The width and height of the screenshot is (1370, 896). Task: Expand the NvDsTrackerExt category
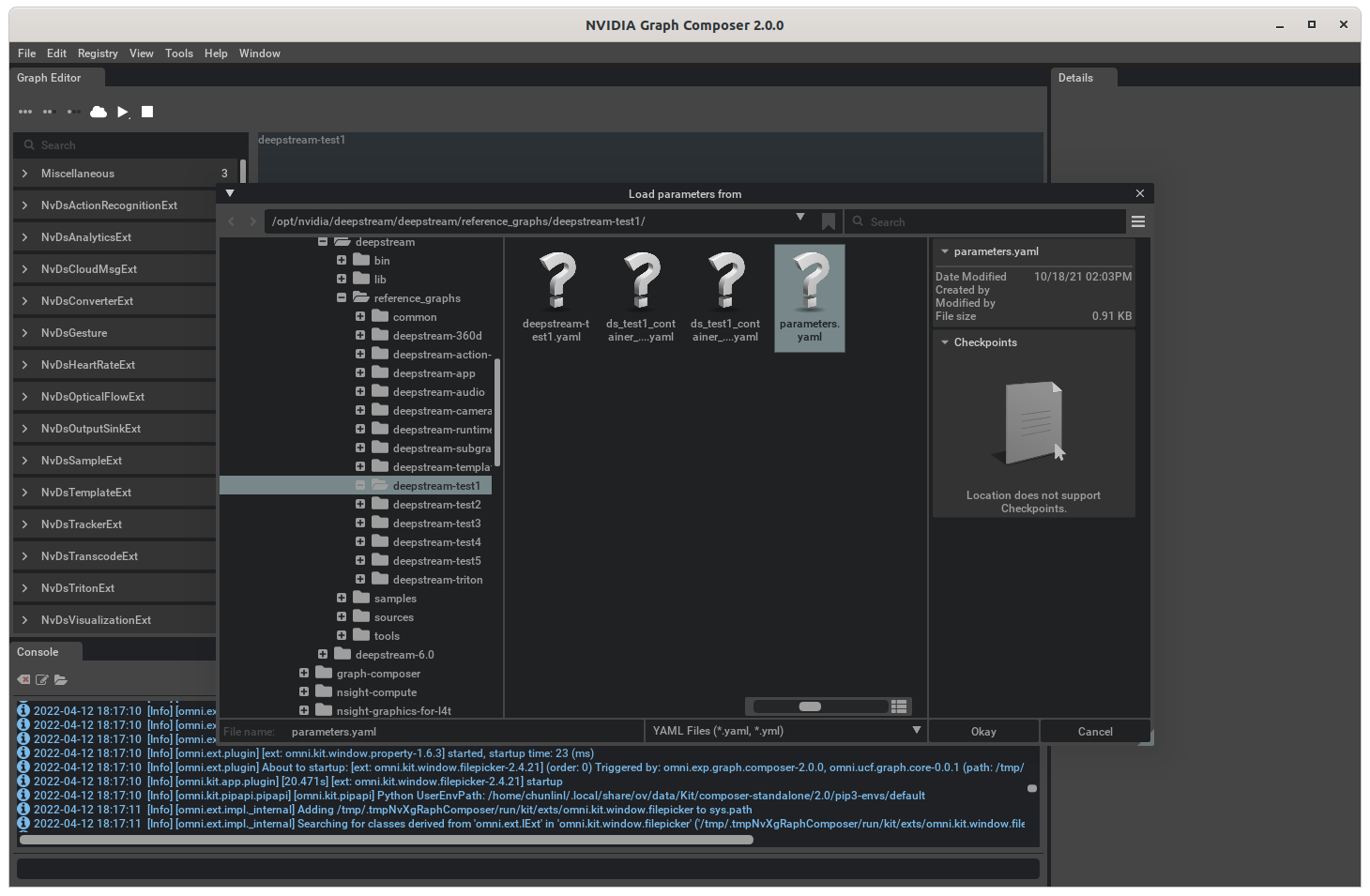(24, 524)
